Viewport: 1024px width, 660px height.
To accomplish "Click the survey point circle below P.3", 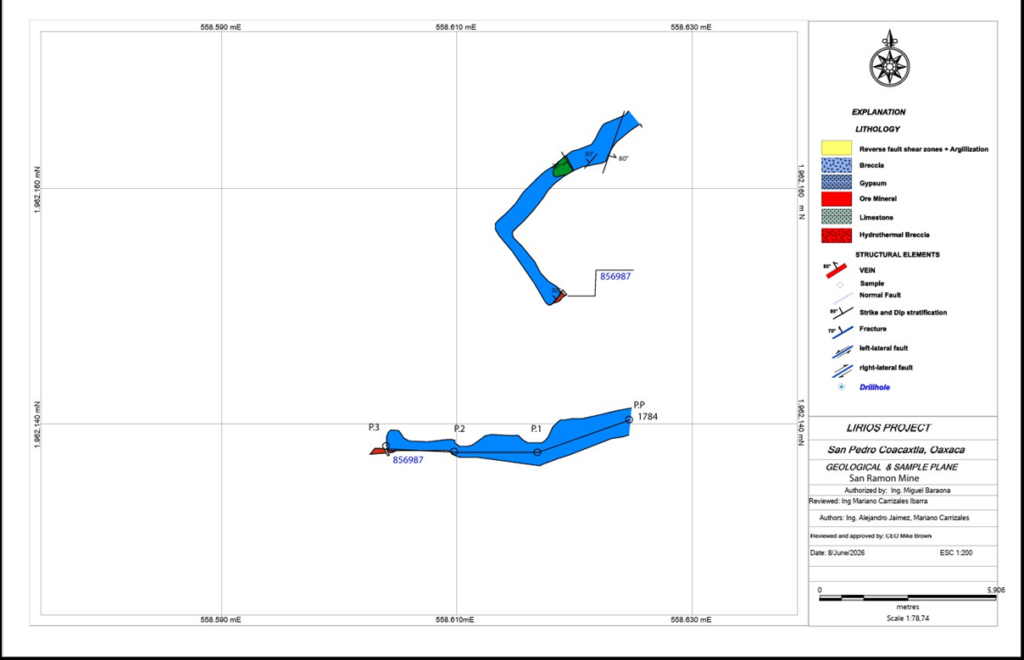I will [x=386, y=447].
